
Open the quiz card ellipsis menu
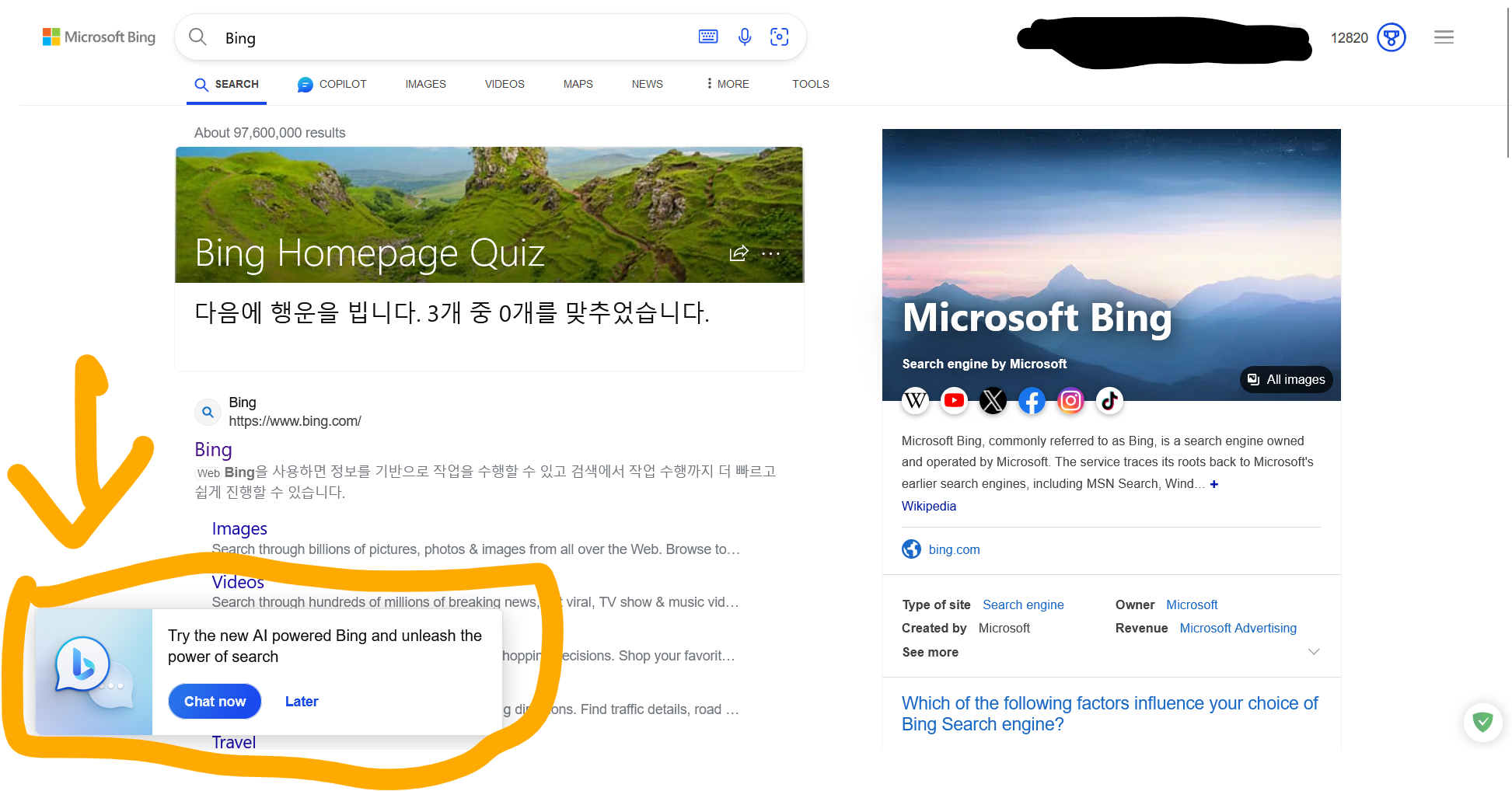(770, 253)
